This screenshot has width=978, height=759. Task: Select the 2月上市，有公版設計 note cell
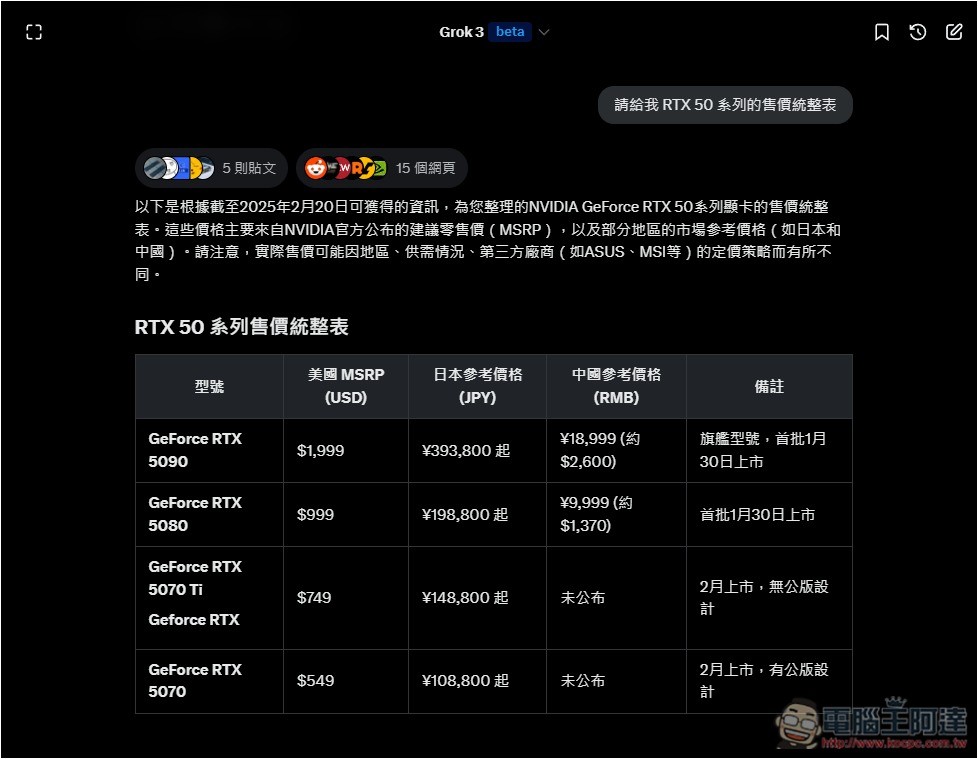pos(769,681)
